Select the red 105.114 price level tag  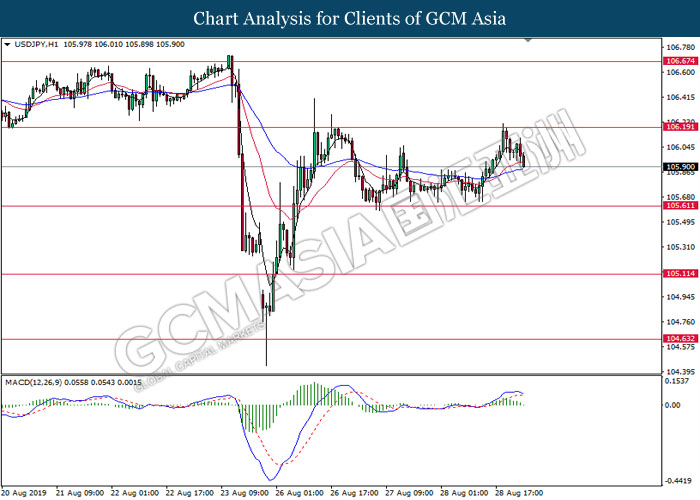coord(680,274)
